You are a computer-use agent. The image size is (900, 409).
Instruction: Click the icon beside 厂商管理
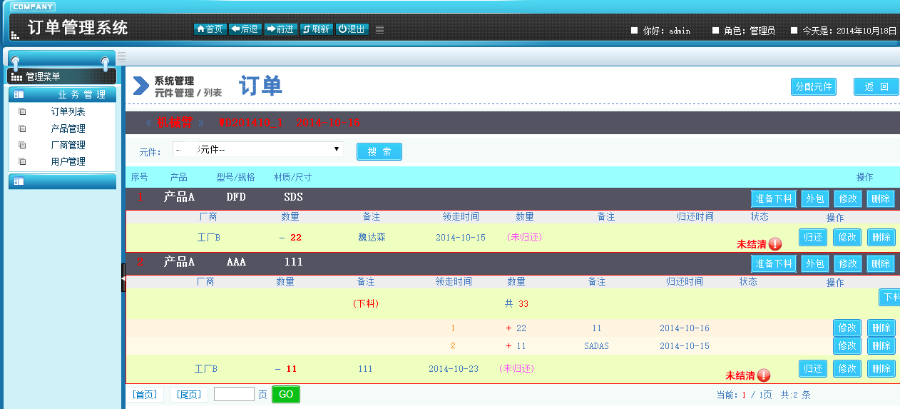click(x=22, y=145)
